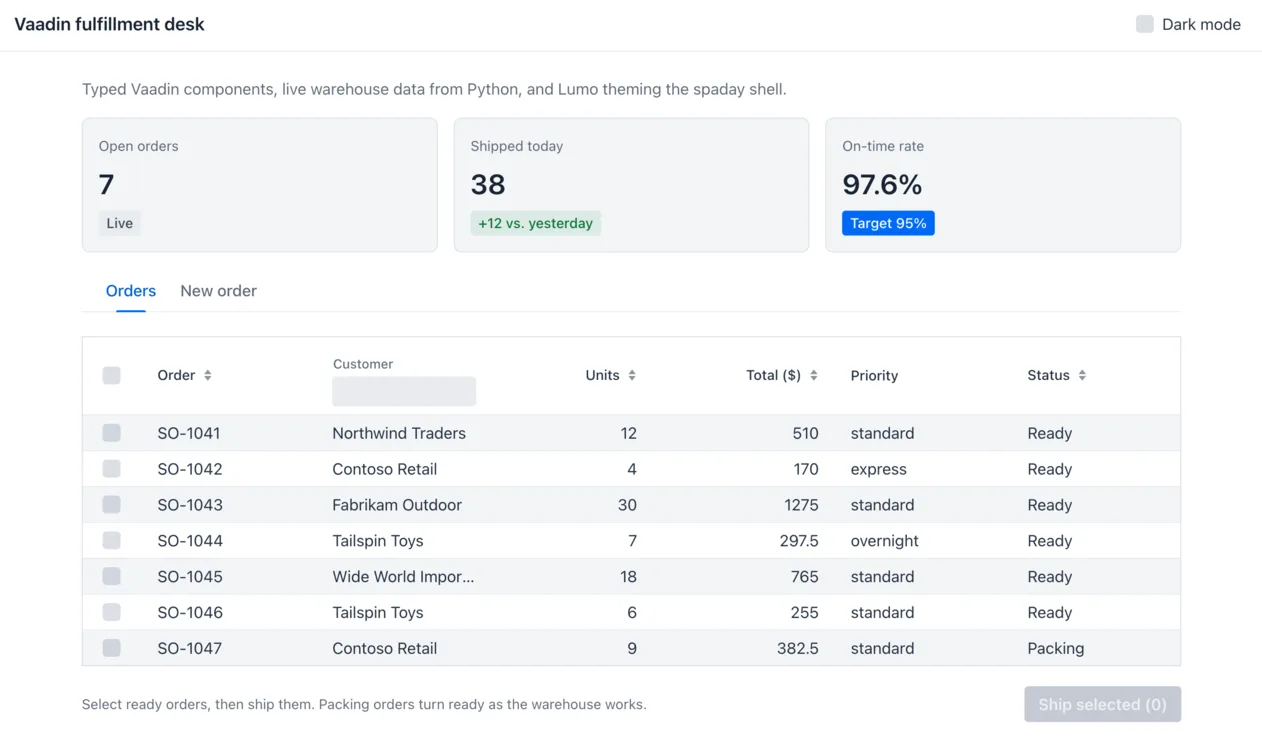Screen dimensions: 1262x742
Task: Sort the table by the Order column
Action: click(184, 375)
